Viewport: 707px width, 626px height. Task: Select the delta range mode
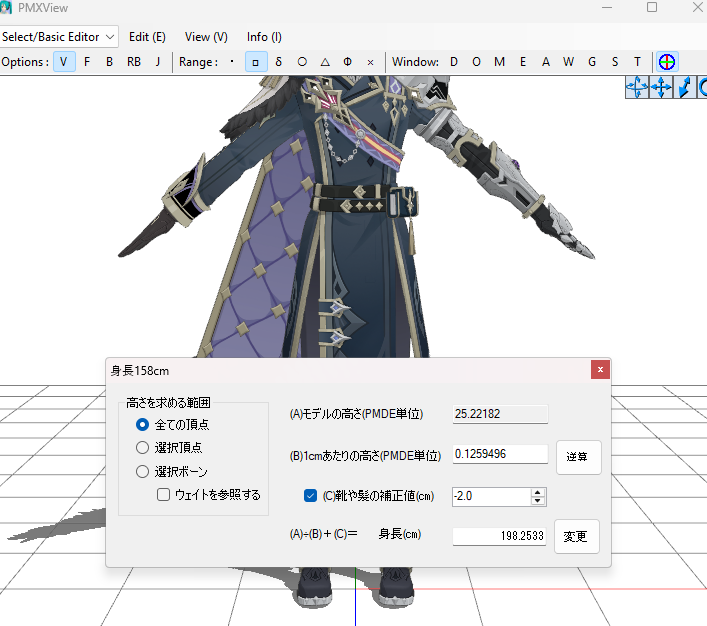[x=279, y=62]
